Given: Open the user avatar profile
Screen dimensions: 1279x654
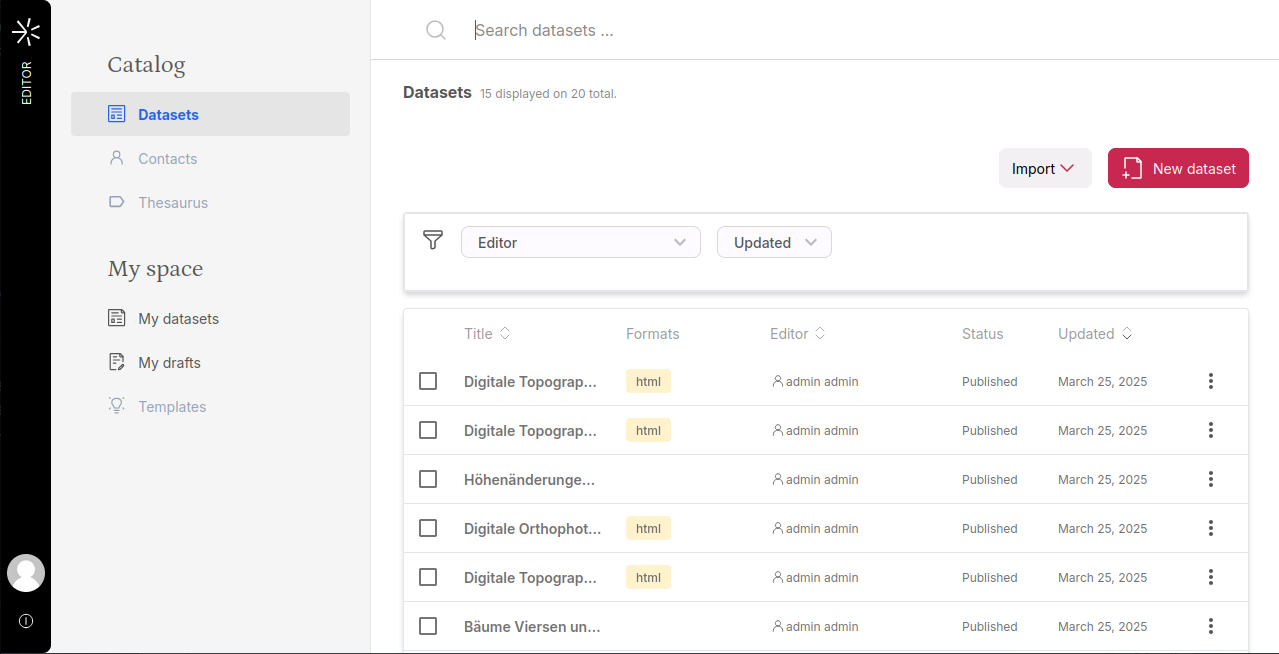Looking at the screenshot, I should point(26,573).
